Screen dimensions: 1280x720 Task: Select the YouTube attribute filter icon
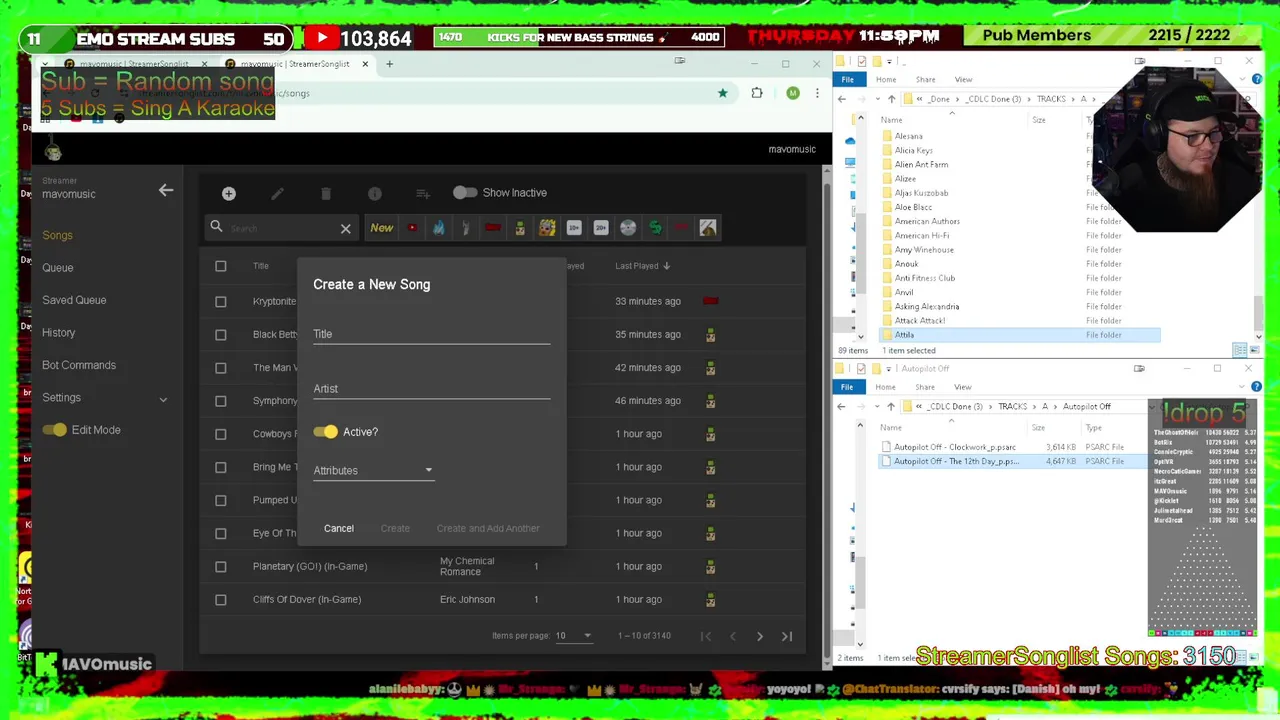click(412, 228)
